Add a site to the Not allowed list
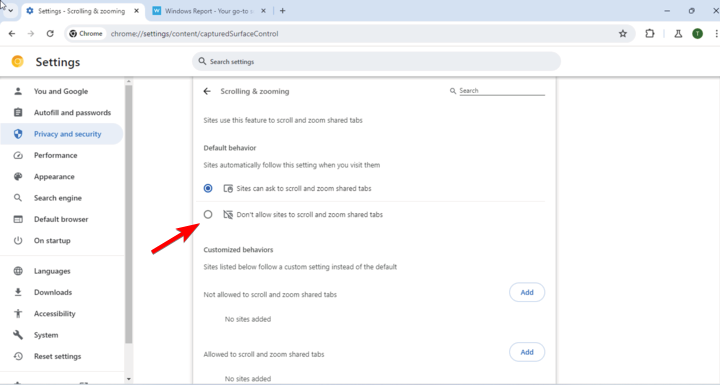720x385 pixels. click(x=527, y=292)
